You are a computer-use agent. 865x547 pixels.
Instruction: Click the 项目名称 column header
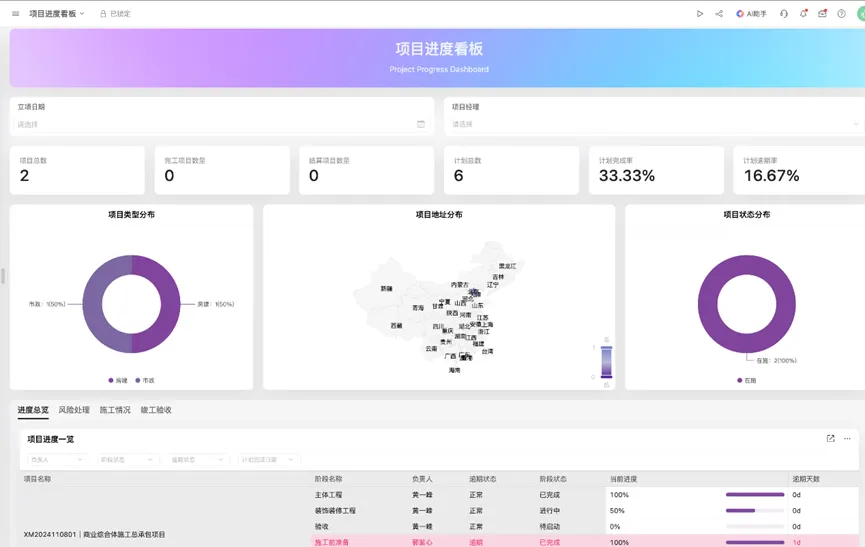(38, 479)
